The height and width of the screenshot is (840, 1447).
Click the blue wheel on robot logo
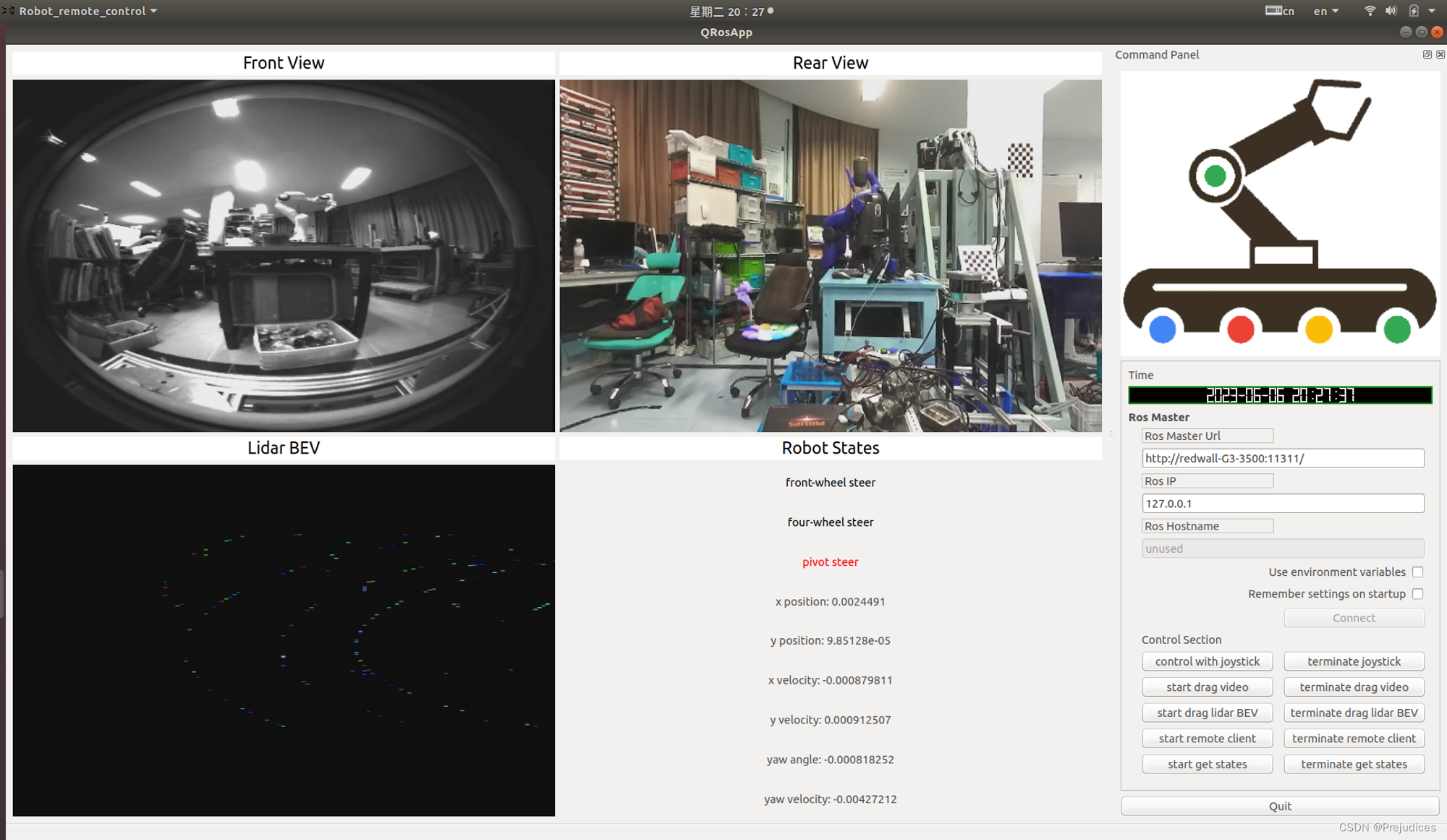[x=1163, y=329]
